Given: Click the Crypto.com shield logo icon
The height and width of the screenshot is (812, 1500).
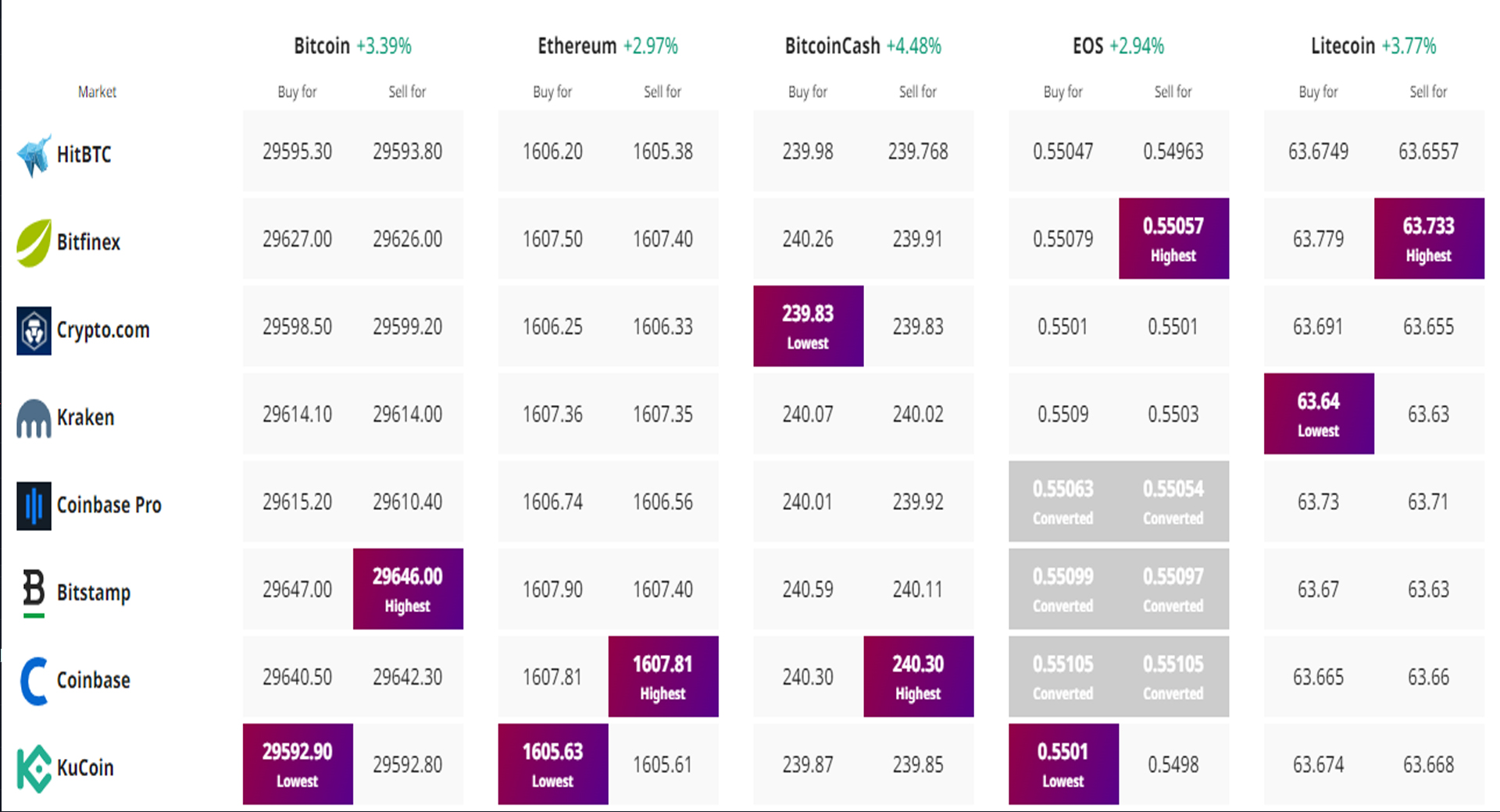Looking at the screenshot, I should 34,330.
